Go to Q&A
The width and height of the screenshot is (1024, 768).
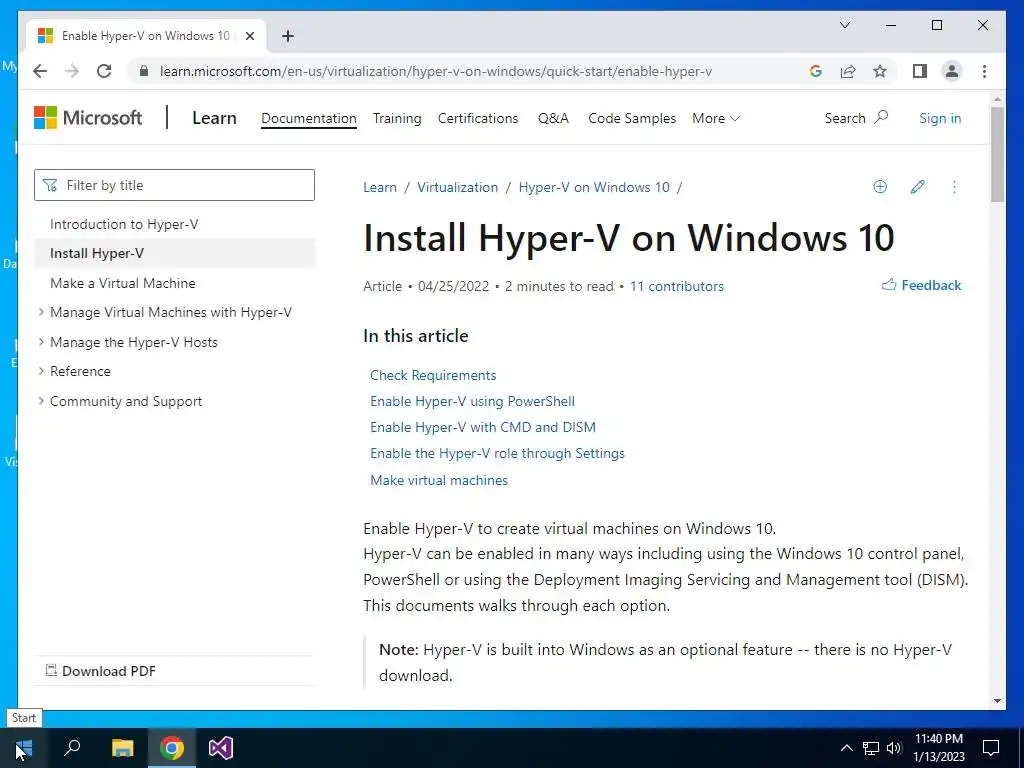(x=553, y=118)
